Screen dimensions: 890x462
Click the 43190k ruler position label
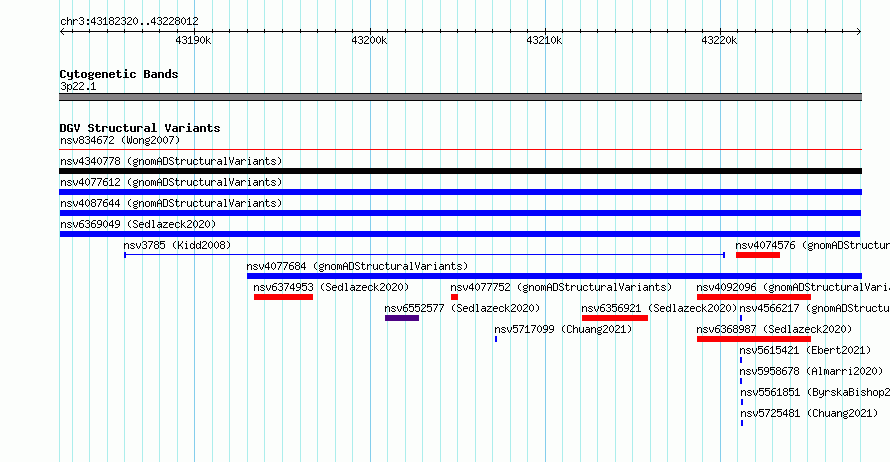[x=193, y=40]
